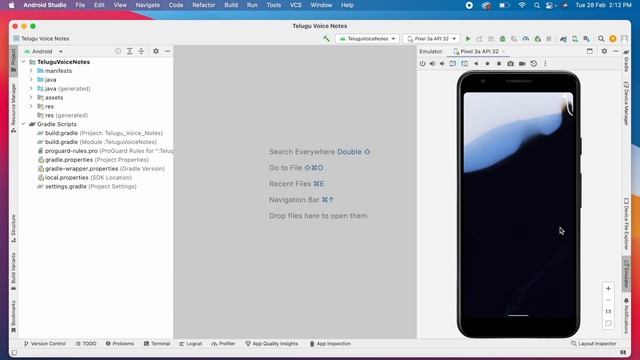Open the TeluguVoiceNotes run configuration dropdown
The image size is (640, 360).
point(367,39)
